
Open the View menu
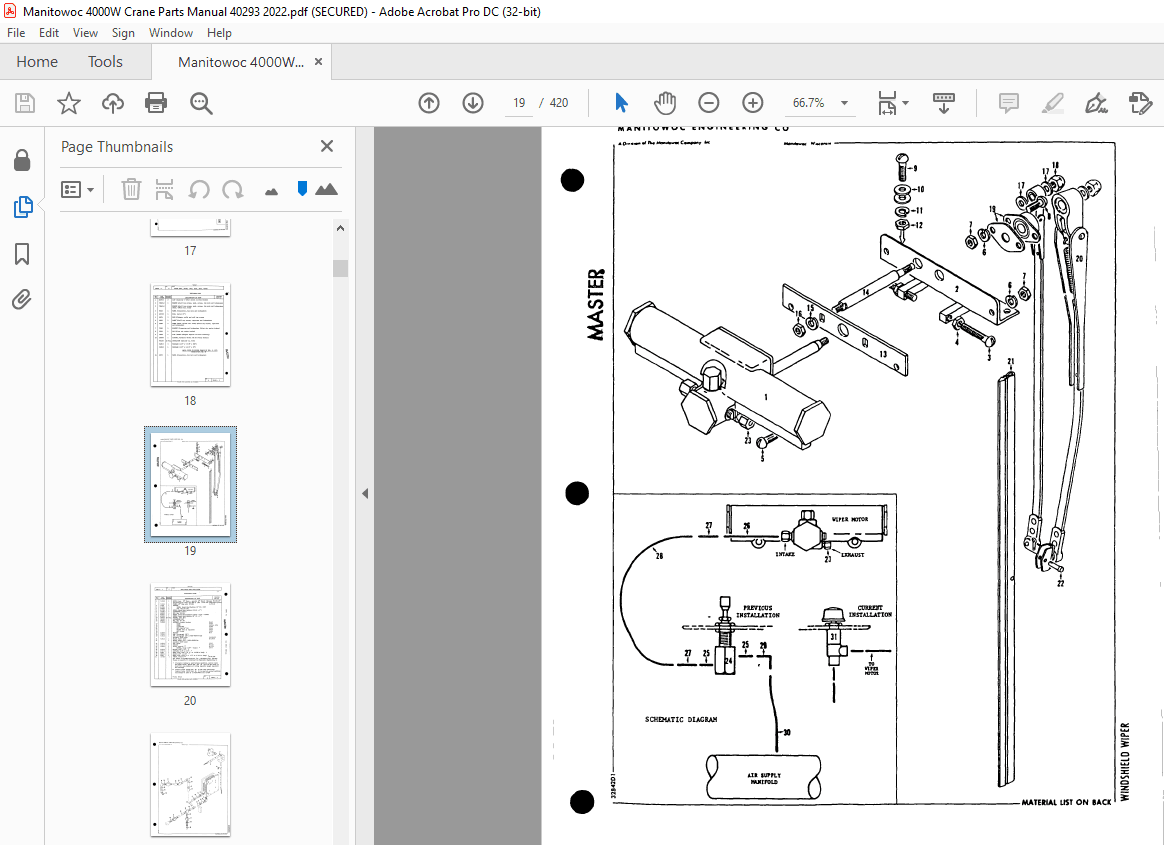[x=85, y=32]
